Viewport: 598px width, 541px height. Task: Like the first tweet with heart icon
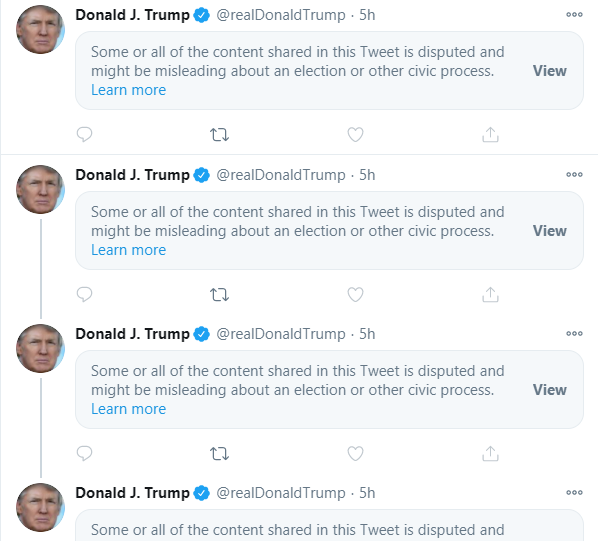[355, 135]
